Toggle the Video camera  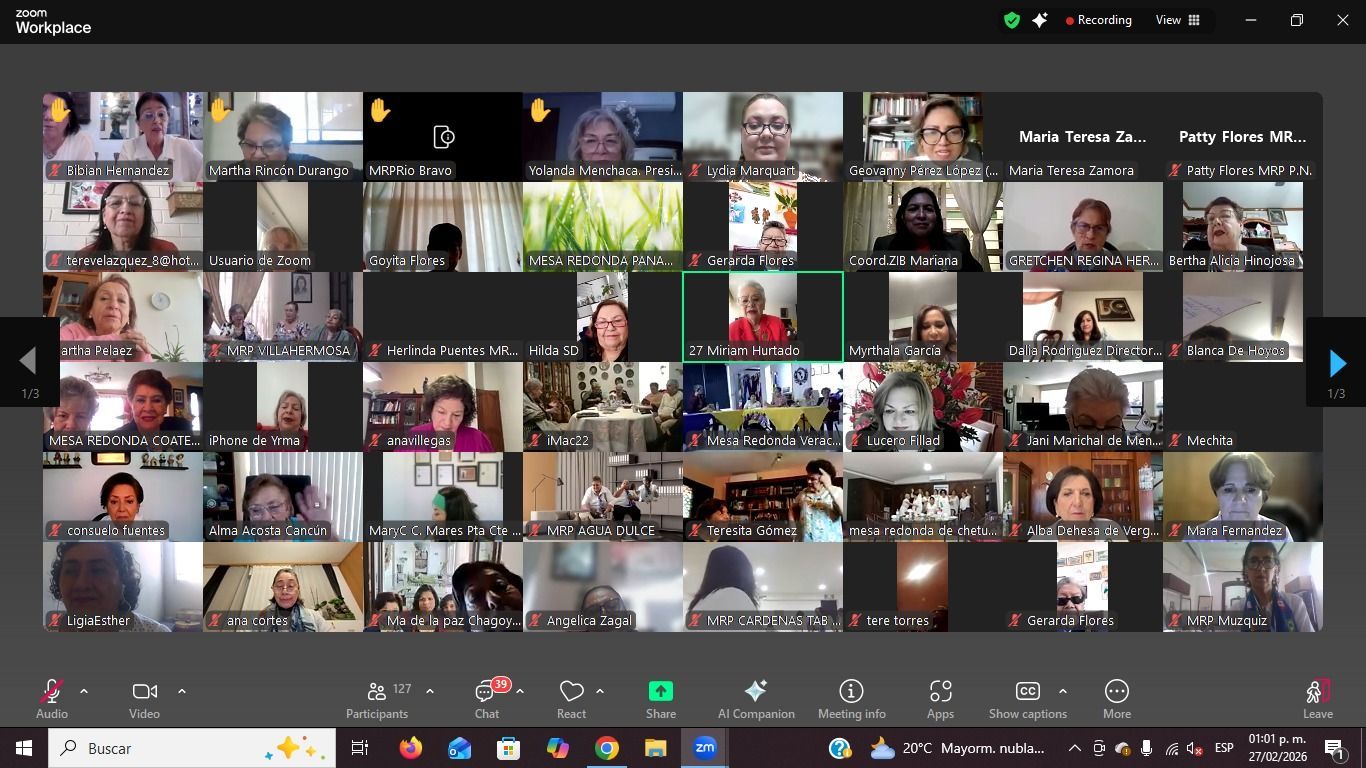pos(144,698)
